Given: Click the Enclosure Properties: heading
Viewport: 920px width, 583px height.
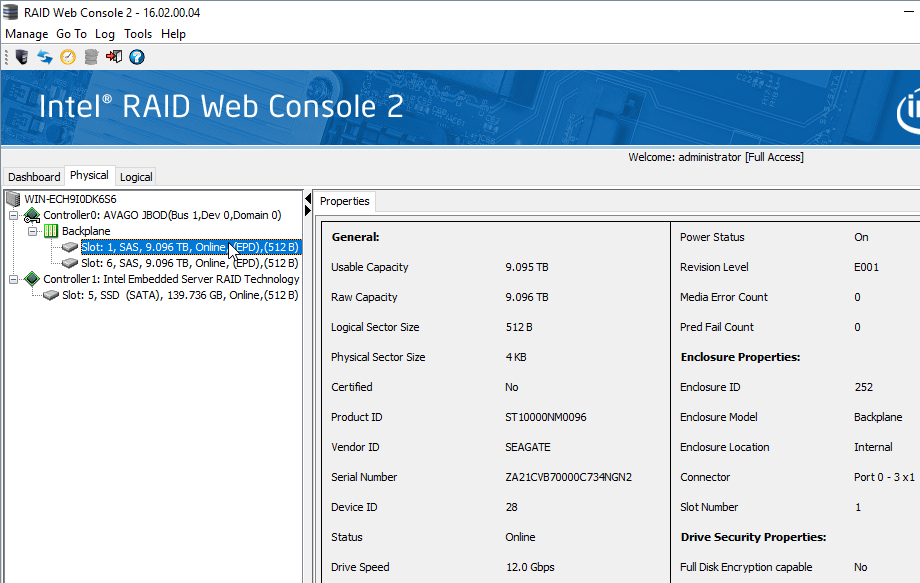Looking at the screenshot, I should point(740,357).
